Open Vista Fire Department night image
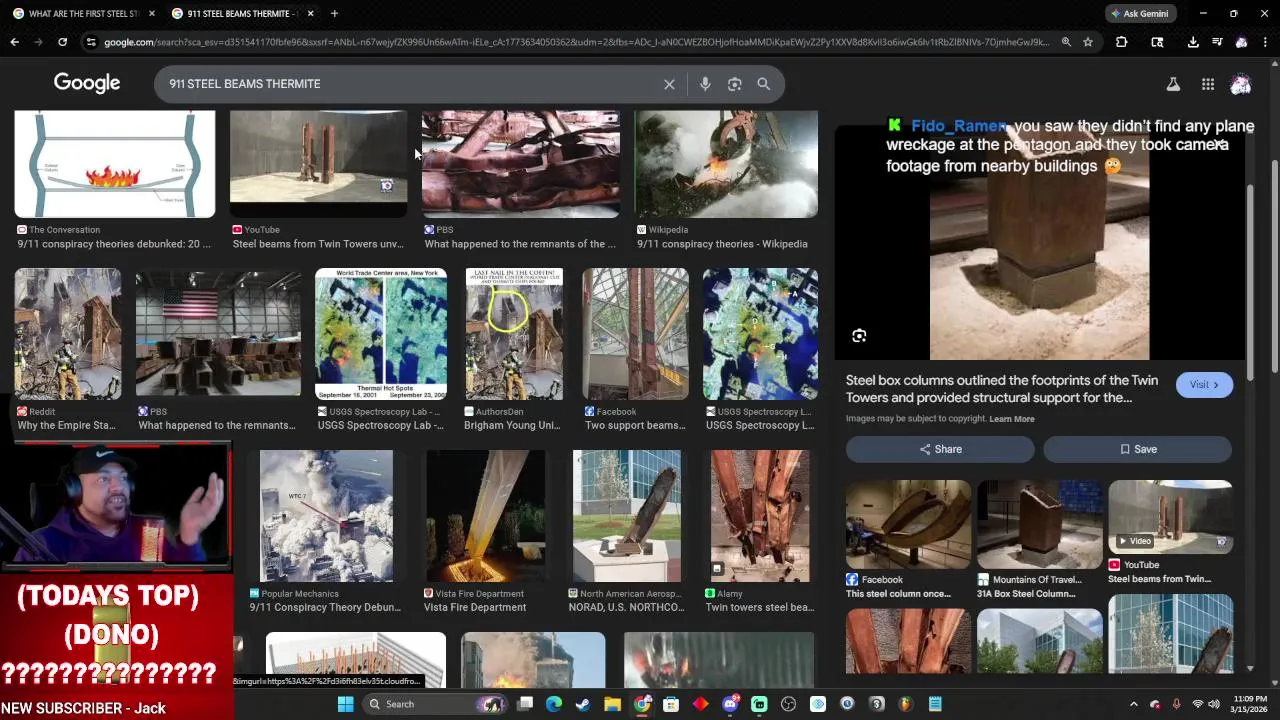Viewport: 1280px width, 720px height. tap(486, 516)
